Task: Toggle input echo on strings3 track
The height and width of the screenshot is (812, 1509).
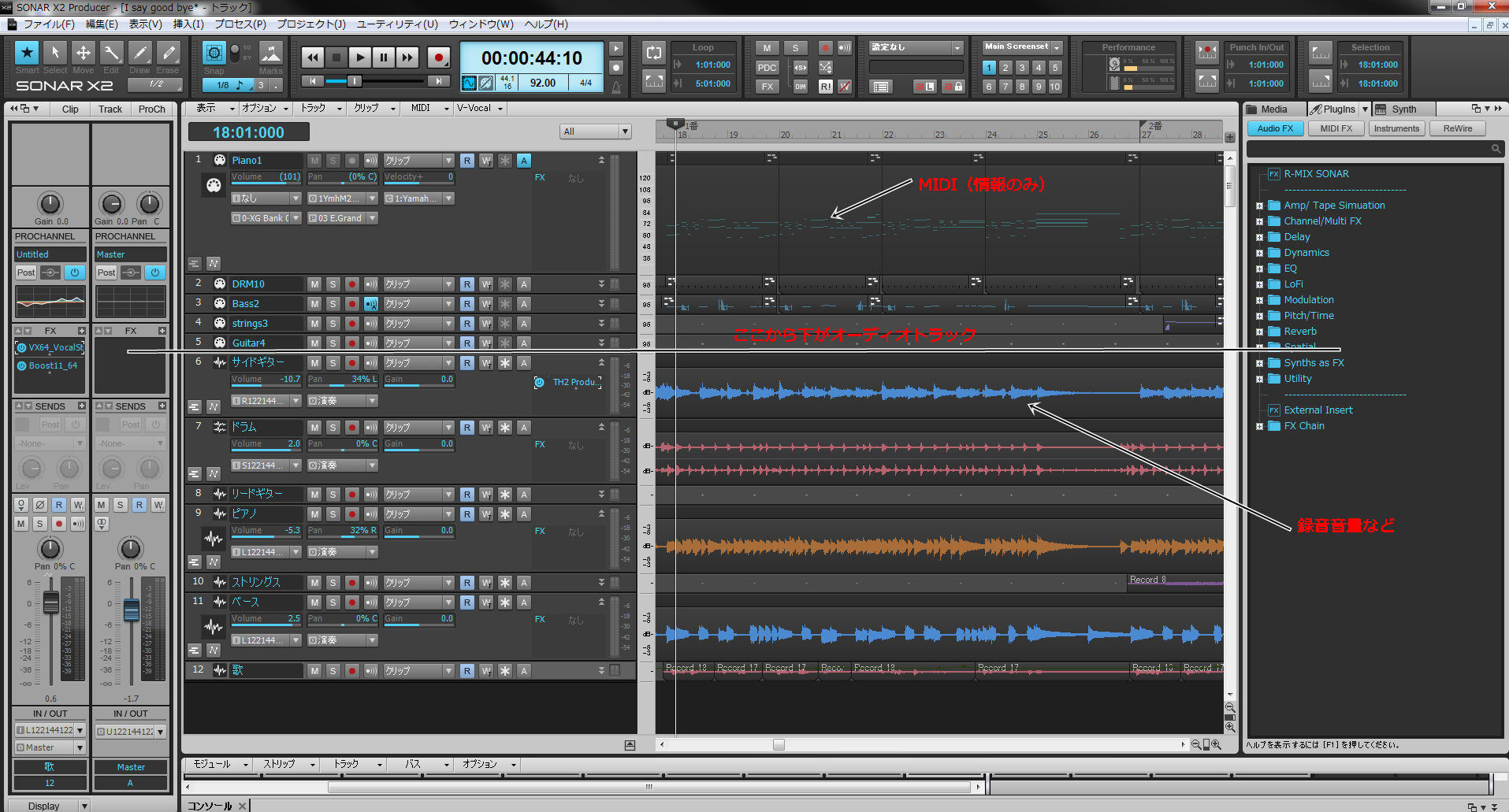Action: pos(371,324)
